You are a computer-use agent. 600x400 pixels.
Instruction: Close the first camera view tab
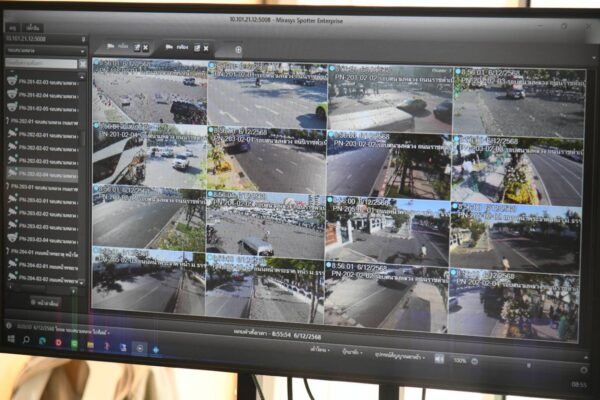coord(146,47)
